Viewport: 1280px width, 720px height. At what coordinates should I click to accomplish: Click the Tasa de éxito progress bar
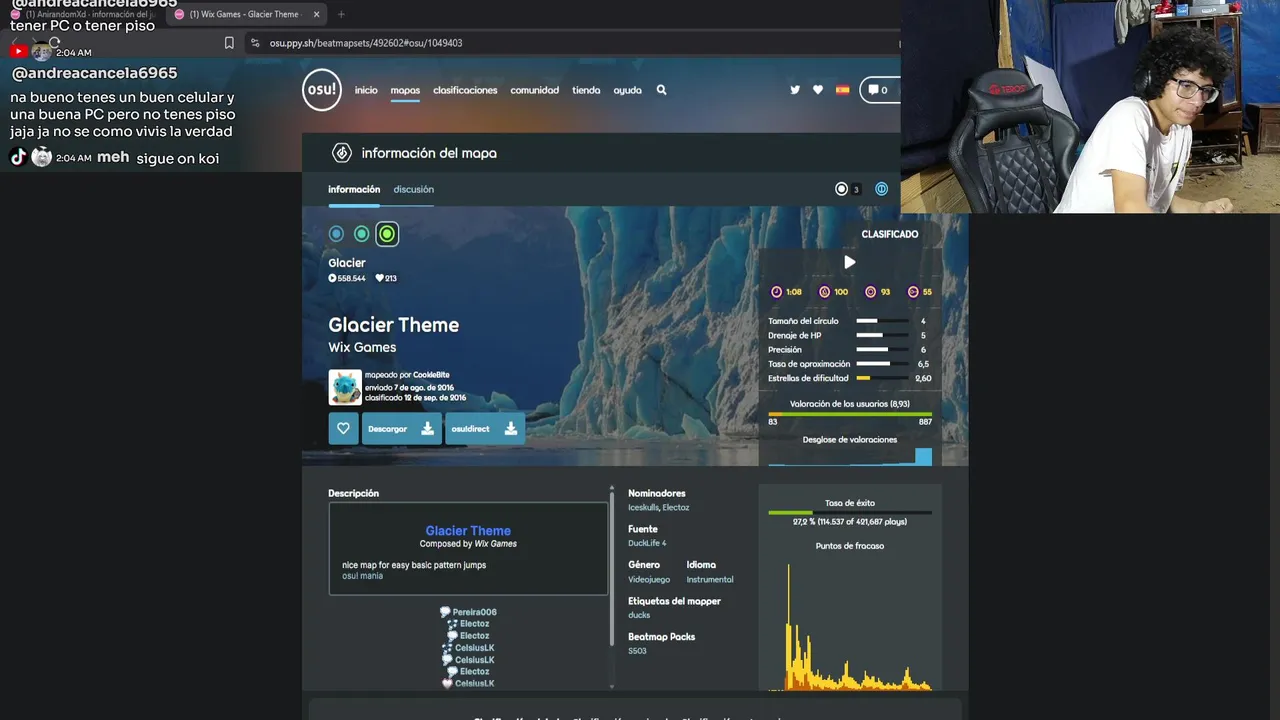(x=850, y=513)
